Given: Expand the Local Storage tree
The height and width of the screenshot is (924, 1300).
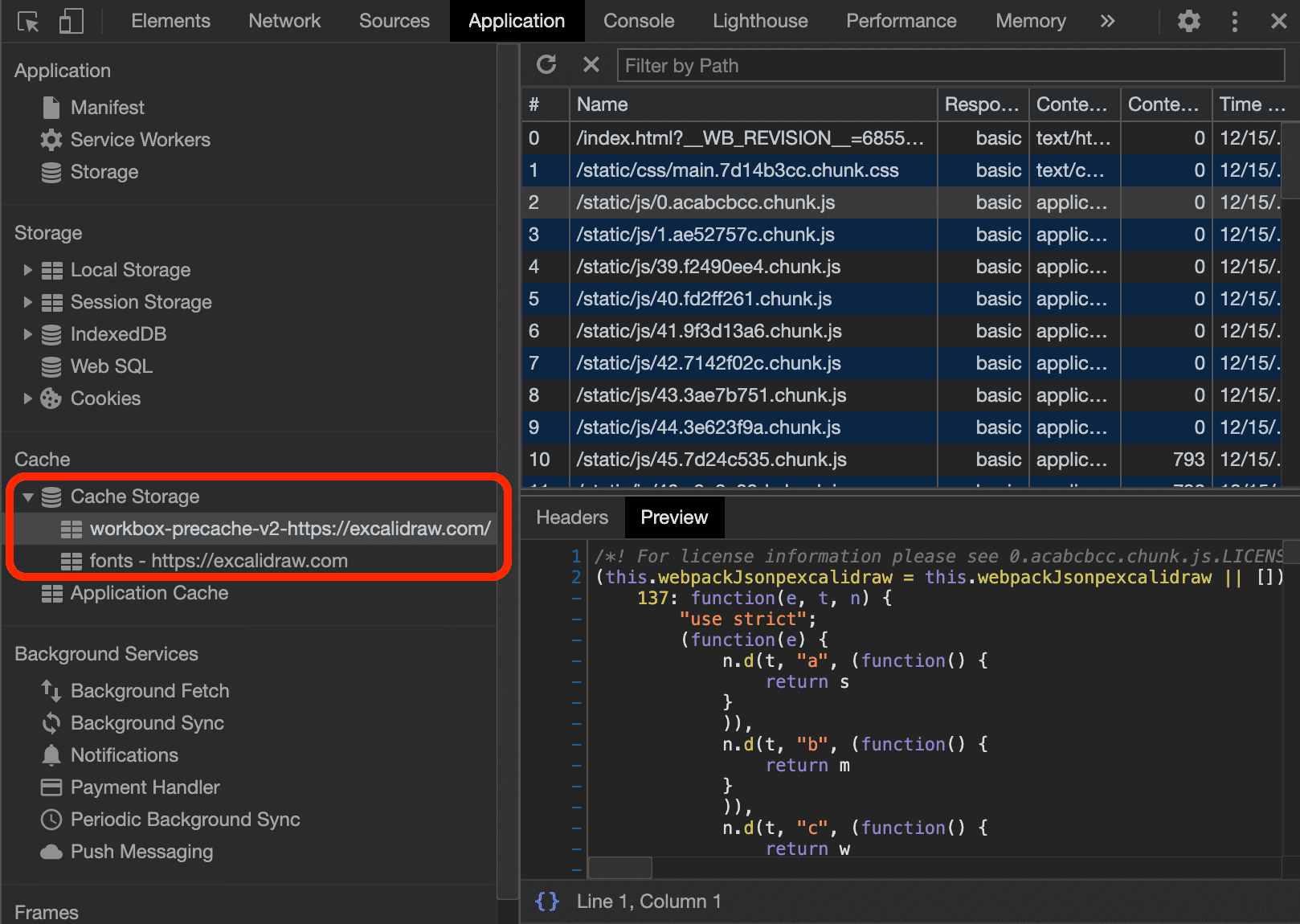Looking at the screenshot, I should click(x=29, y=269).
